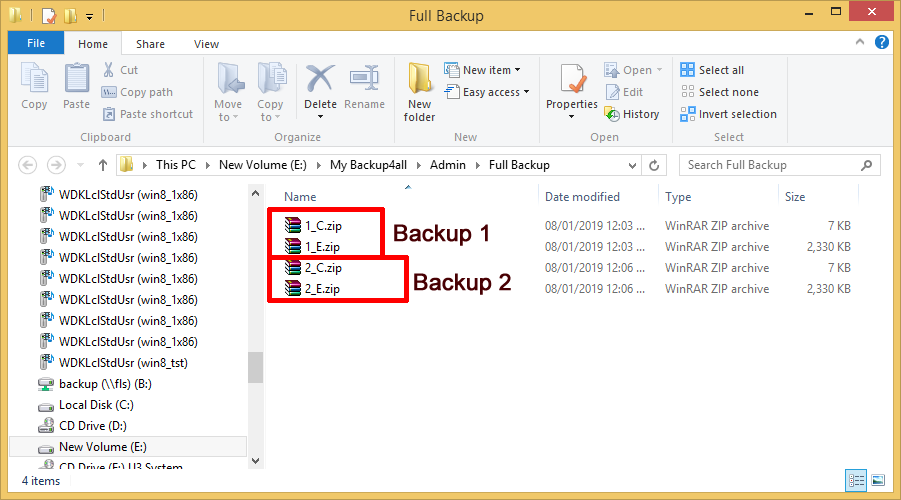Click Select none
This screenshot has height=500, width=901.
(719, 92)
